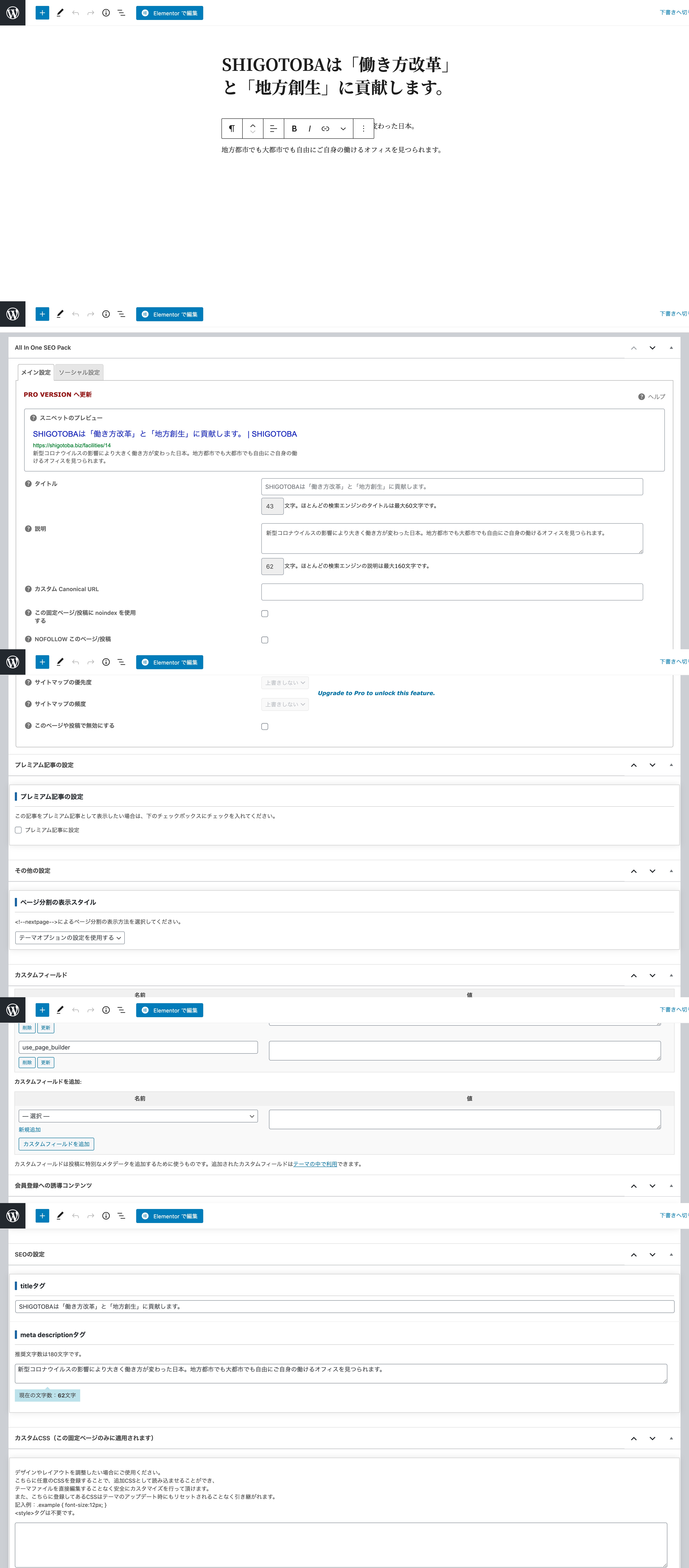Move 会員登録への誘導コンテンツ panel up
The height and width of the screenshot is (1568, 689).
(x=634, y=1186)
